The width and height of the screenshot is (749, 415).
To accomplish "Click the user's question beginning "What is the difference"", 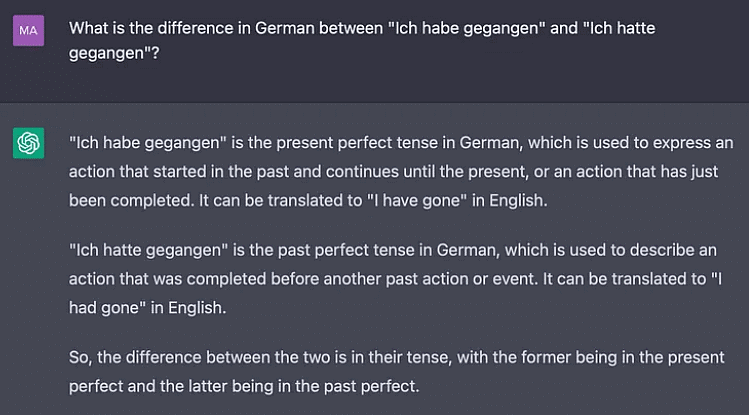I will (x=362, y=41).
